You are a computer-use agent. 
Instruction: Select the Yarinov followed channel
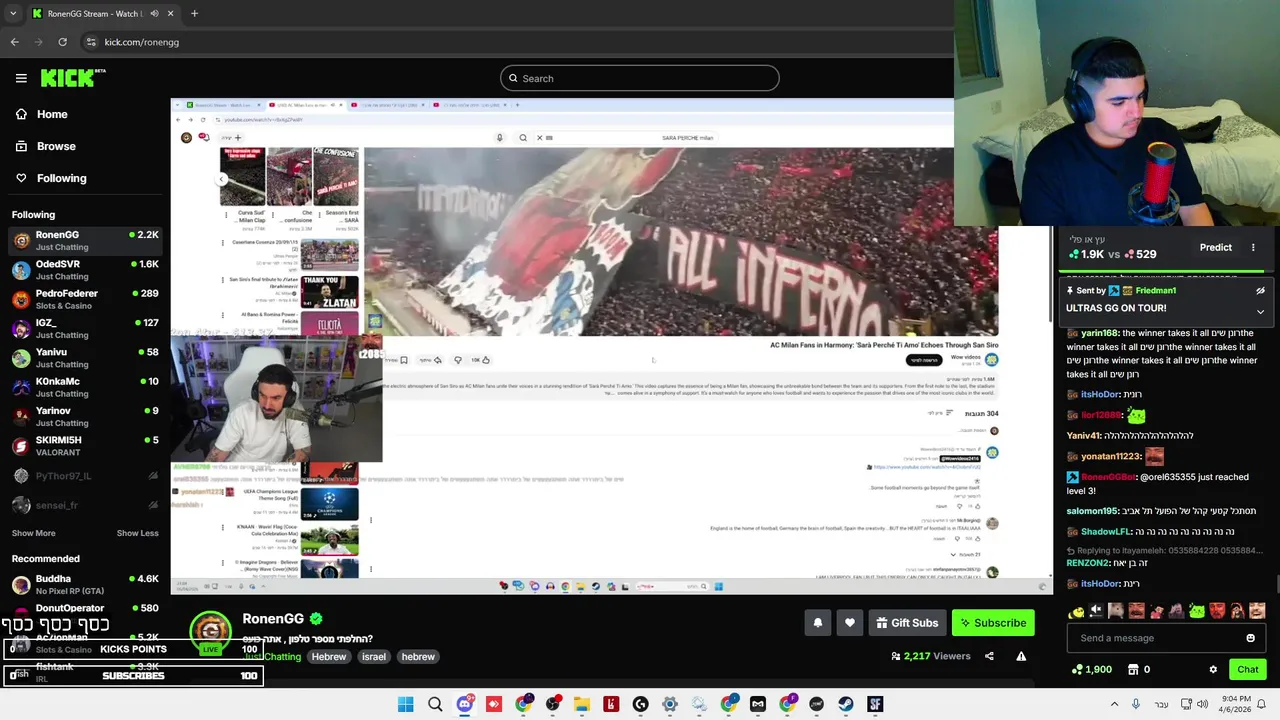point(85,416)
